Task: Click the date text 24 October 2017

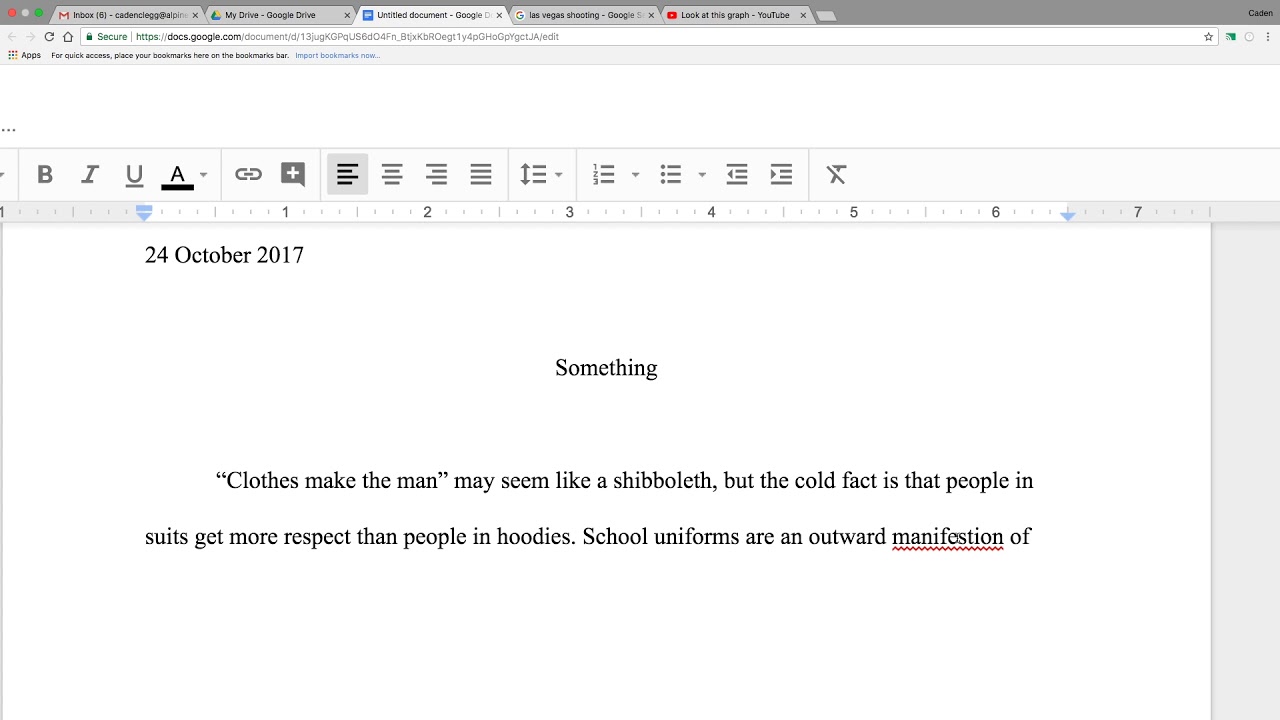Action: click(x=224, y=255)
